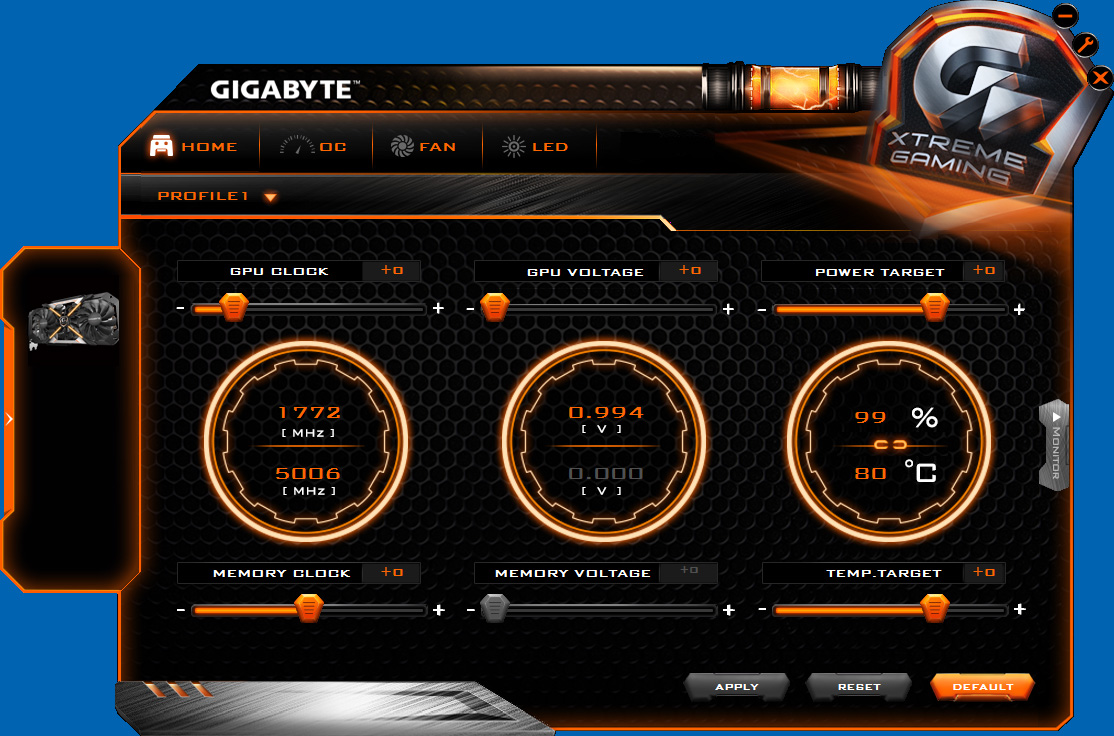Close the app with orange X icon

1100,77
